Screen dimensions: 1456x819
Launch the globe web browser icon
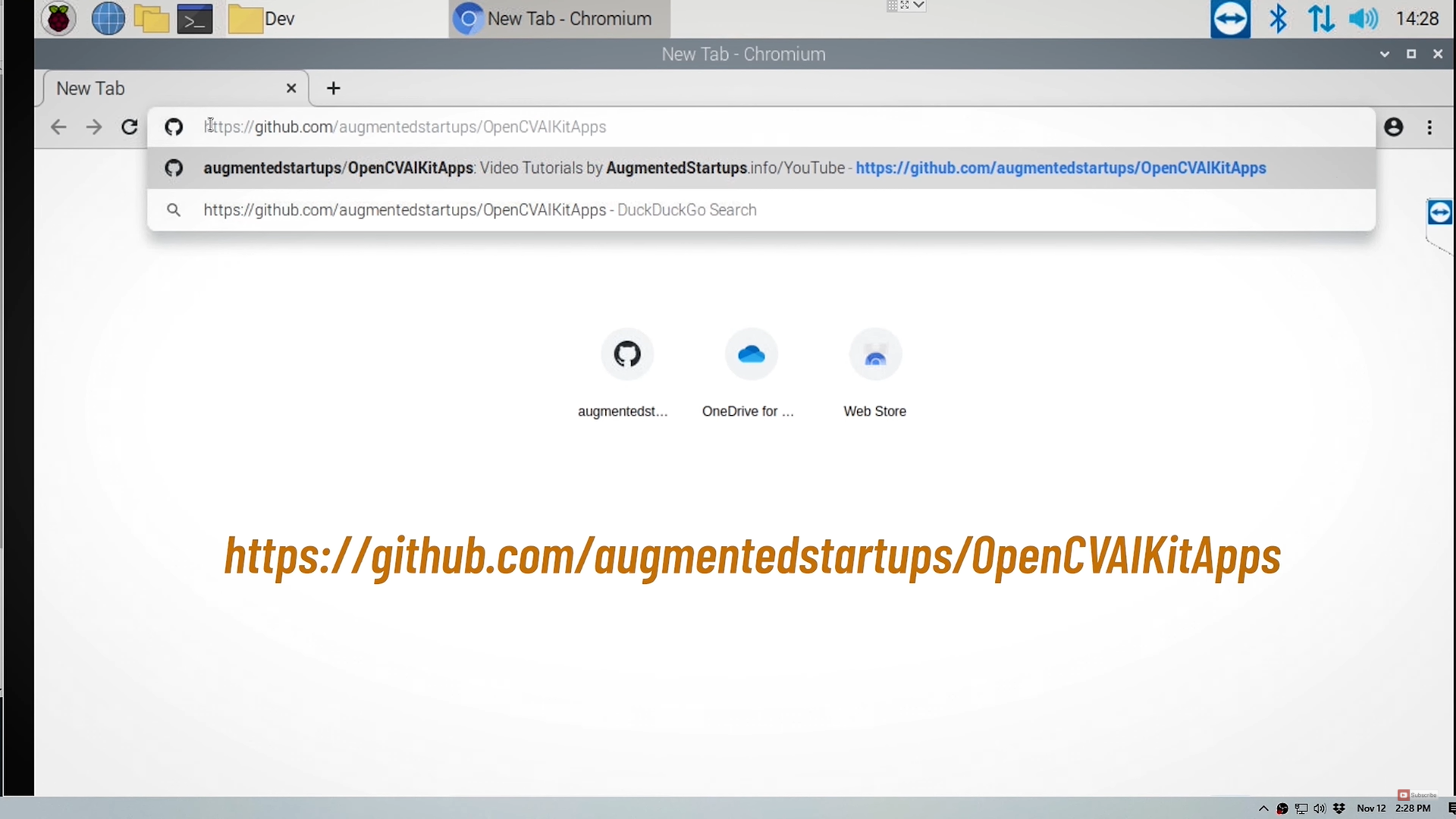coord(108,18)
